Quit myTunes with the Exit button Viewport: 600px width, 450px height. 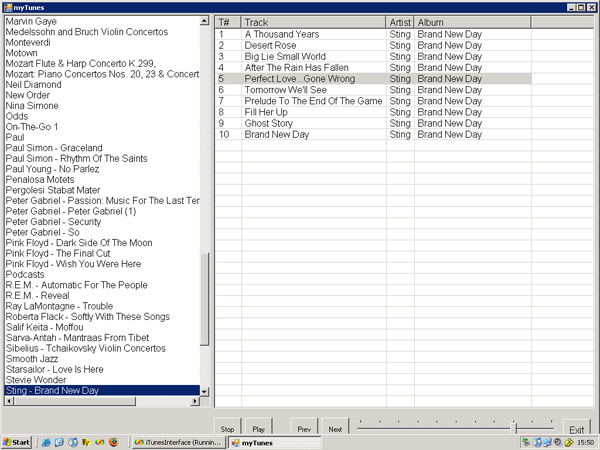[x=576, y=427]
